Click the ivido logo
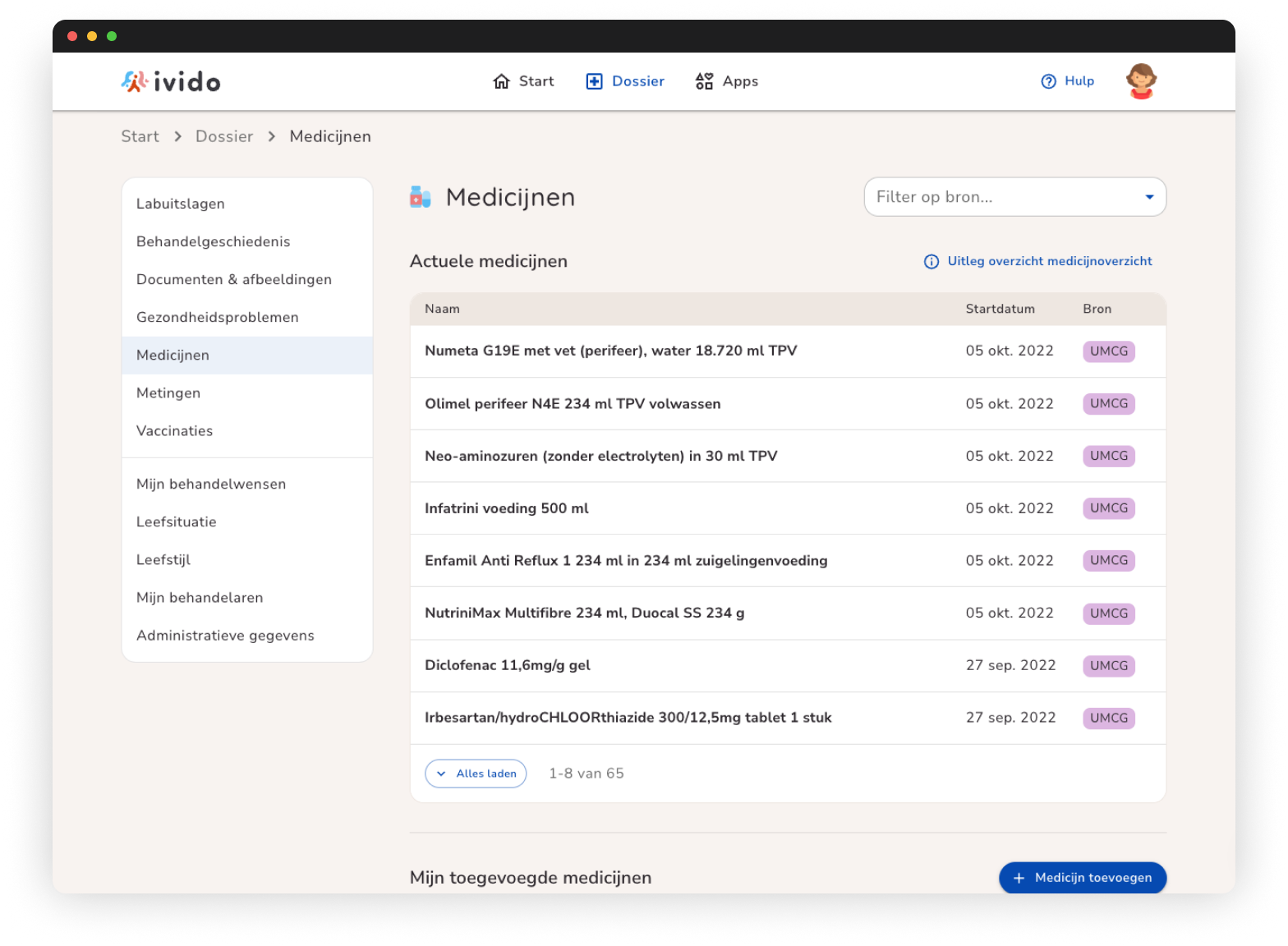Screen dimensions: 1288x946 pos(171,81)
